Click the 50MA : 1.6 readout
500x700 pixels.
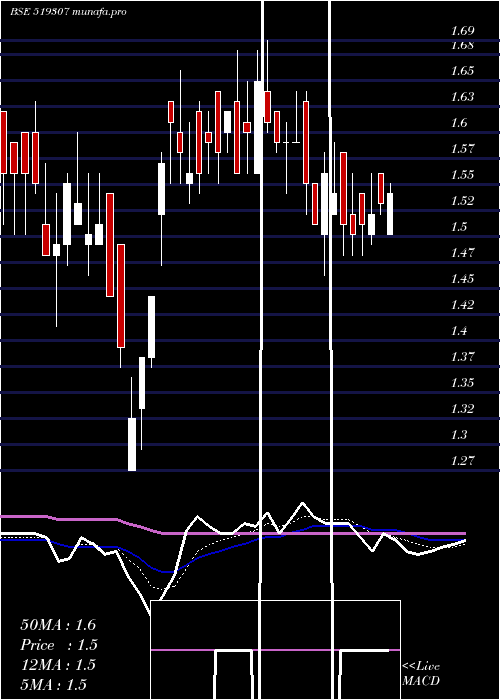(x=58, y=625)
